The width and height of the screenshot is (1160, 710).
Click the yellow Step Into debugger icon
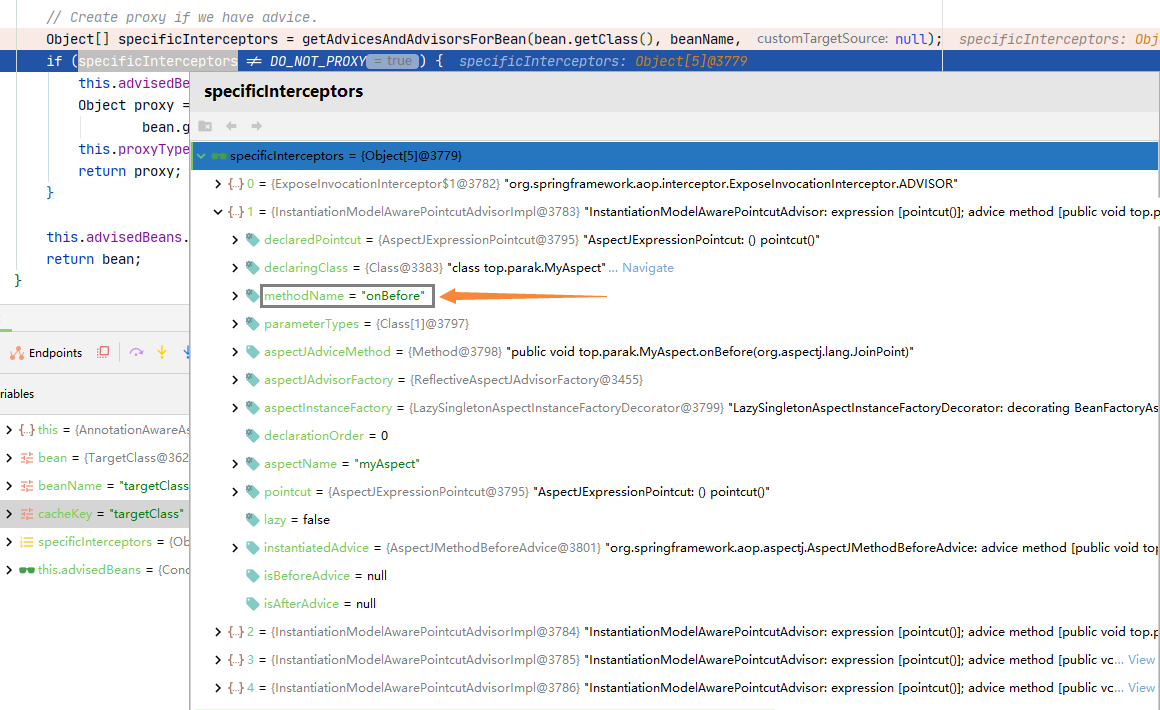click(161, 353)
